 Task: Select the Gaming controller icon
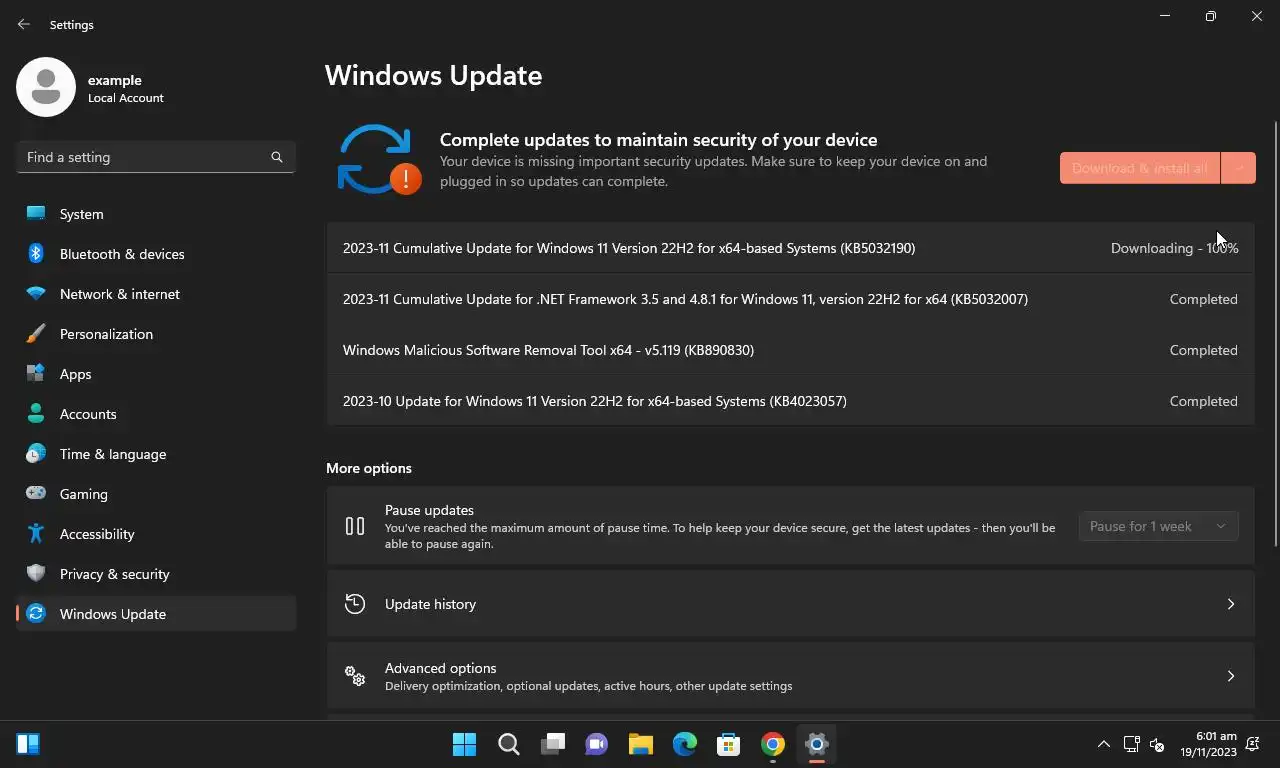(36, 494)
